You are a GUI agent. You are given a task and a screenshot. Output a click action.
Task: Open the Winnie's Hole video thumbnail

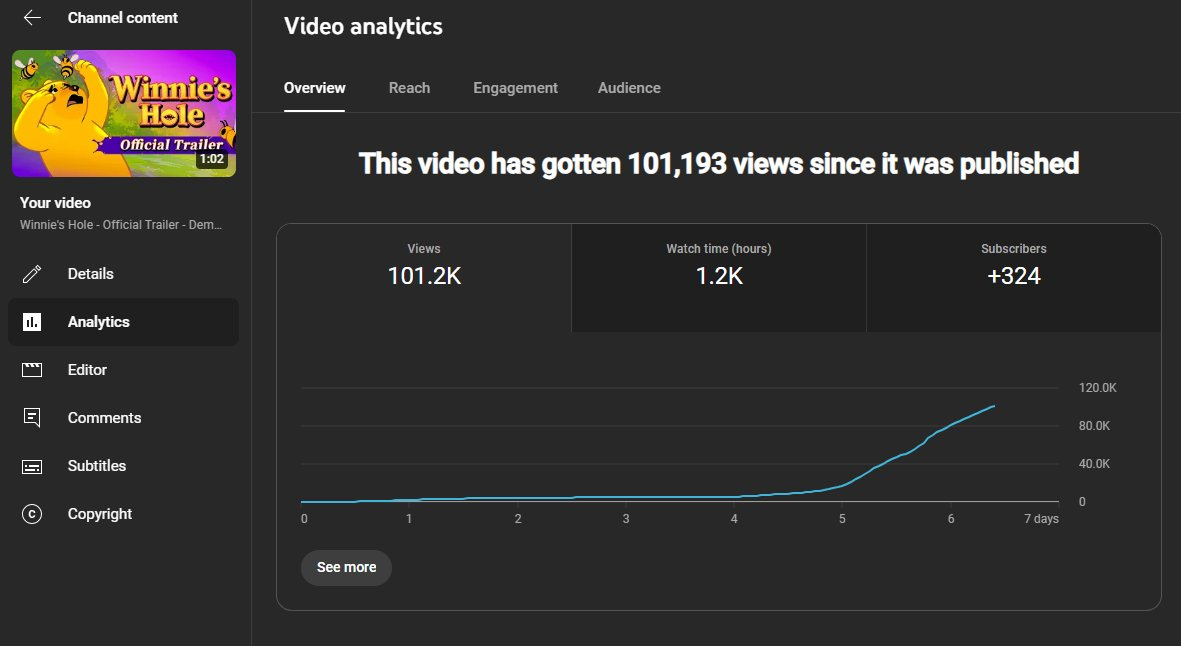click(x=124, y=113)
